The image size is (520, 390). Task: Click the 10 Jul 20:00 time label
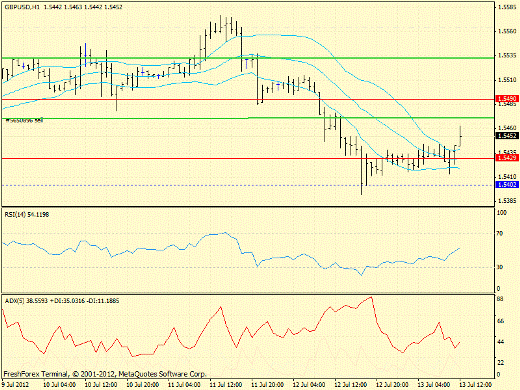pyautogui.click(x=143, y=385)
